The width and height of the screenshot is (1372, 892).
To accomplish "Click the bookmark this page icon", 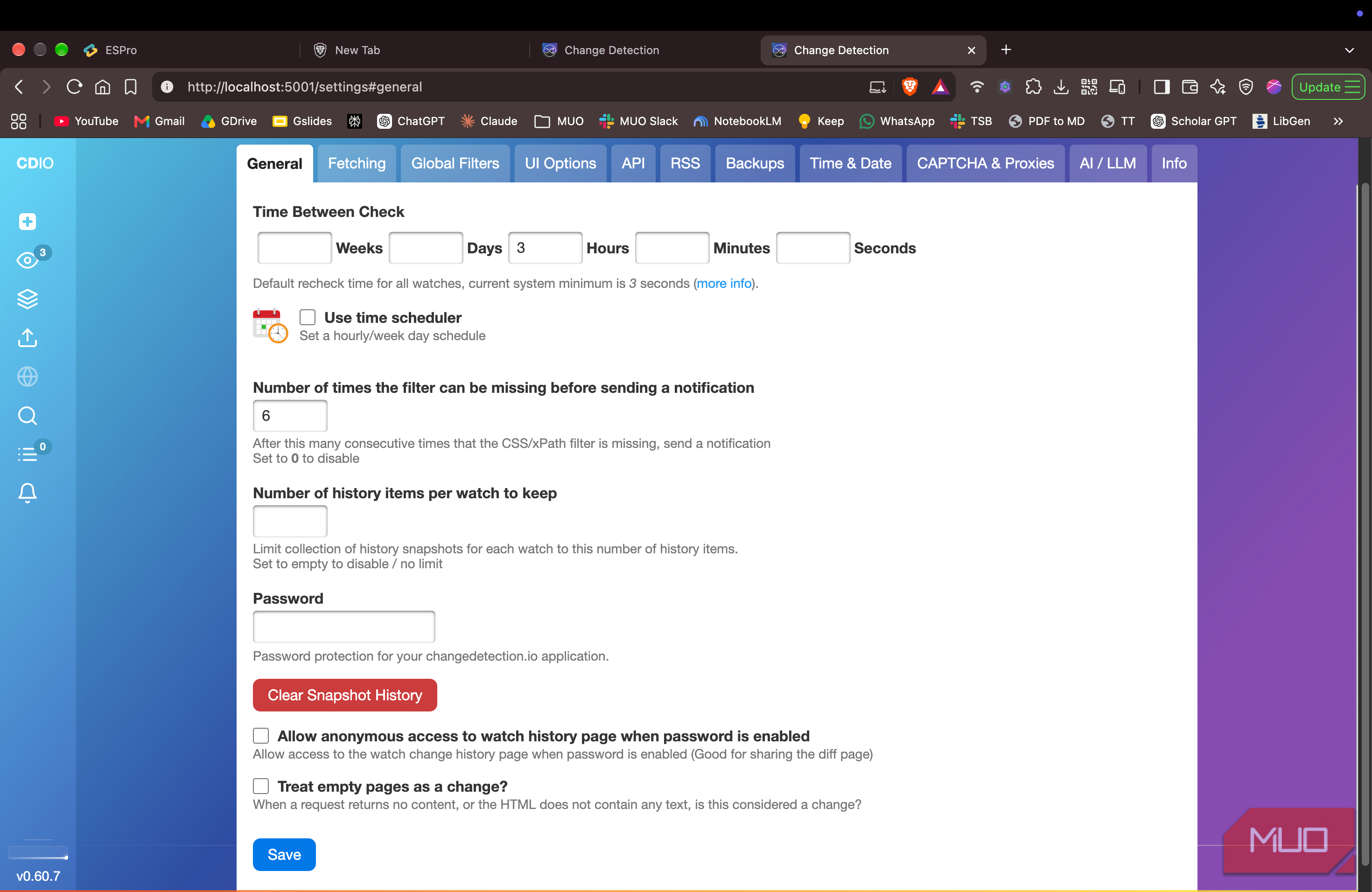I will pyautogui.click(x=131, y=87).
